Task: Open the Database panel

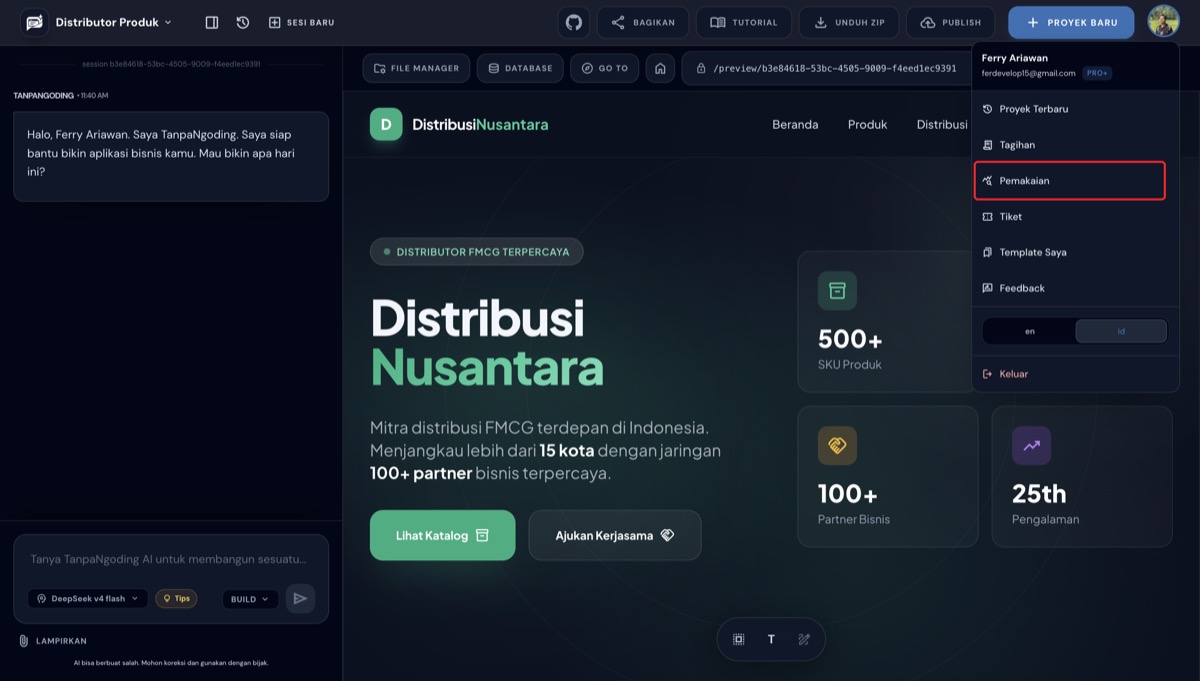Action: point(519,68)
